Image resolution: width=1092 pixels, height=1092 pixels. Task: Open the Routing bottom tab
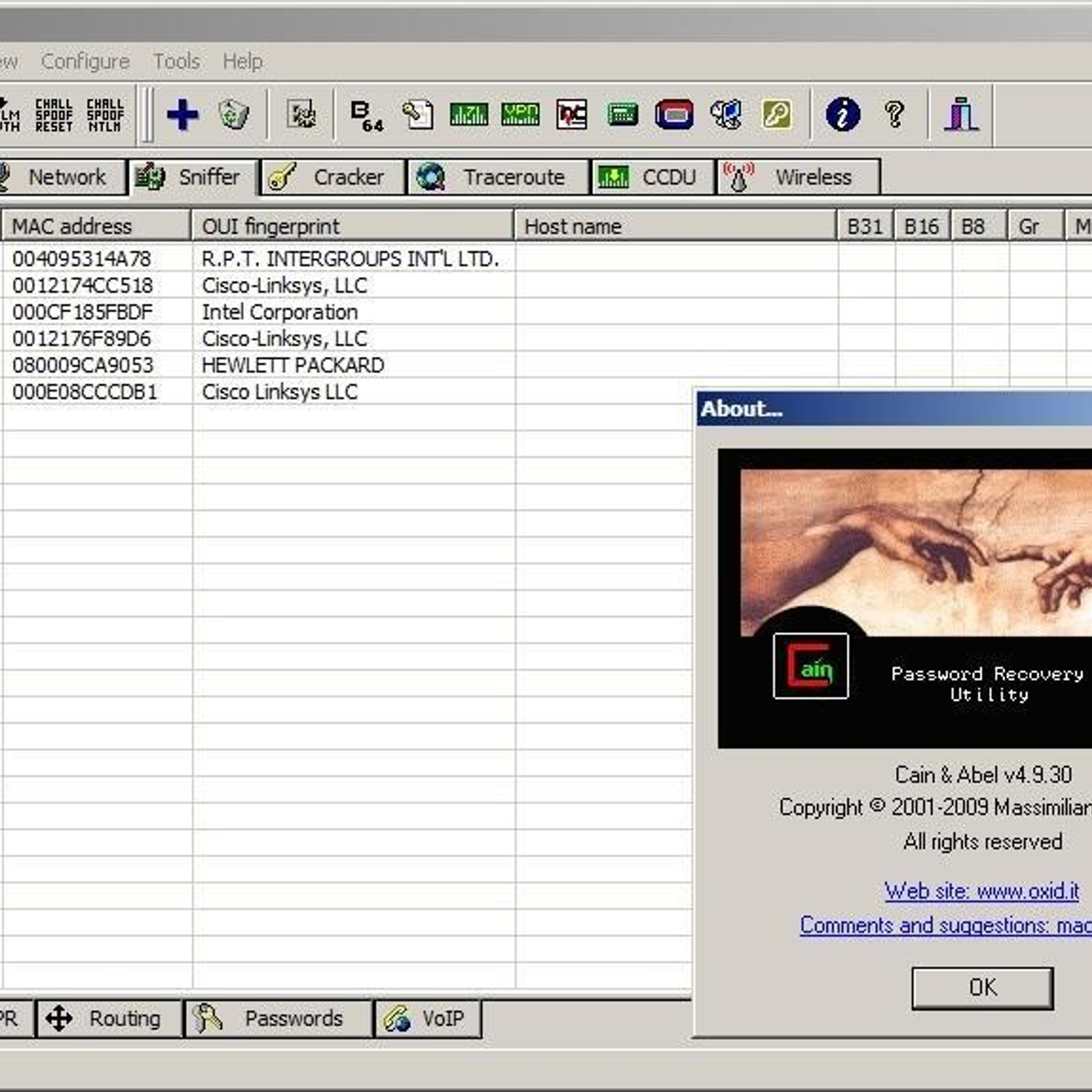109,1018
